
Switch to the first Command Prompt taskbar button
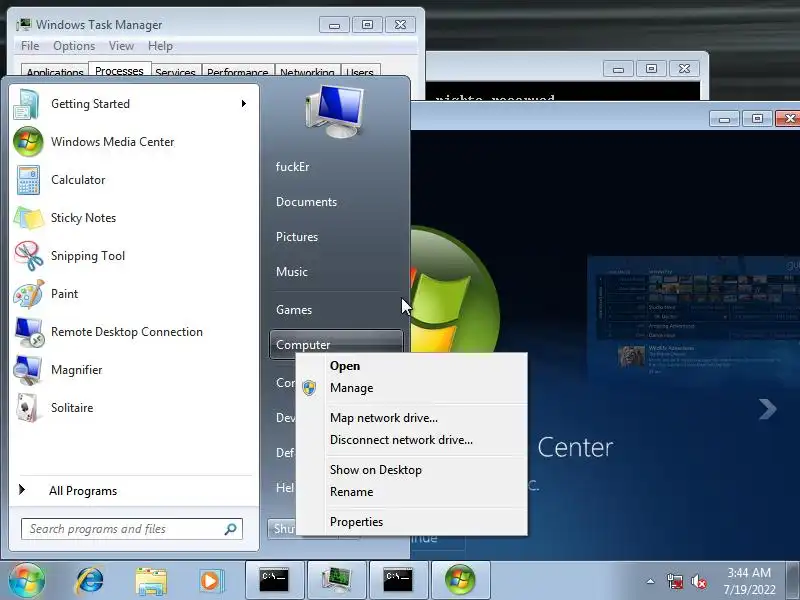pyautogui.click(x=274, y=580)
